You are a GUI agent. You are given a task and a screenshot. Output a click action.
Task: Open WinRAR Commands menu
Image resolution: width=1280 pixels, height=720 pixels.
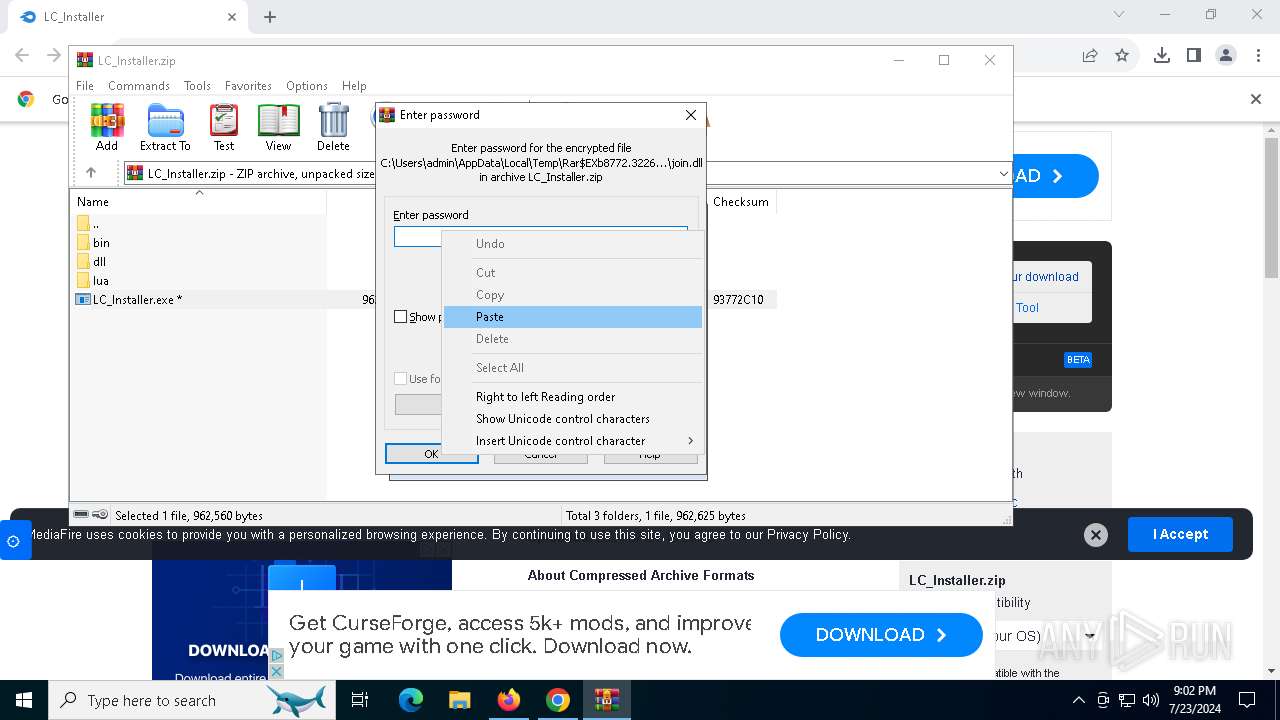[x=139, y=86]
